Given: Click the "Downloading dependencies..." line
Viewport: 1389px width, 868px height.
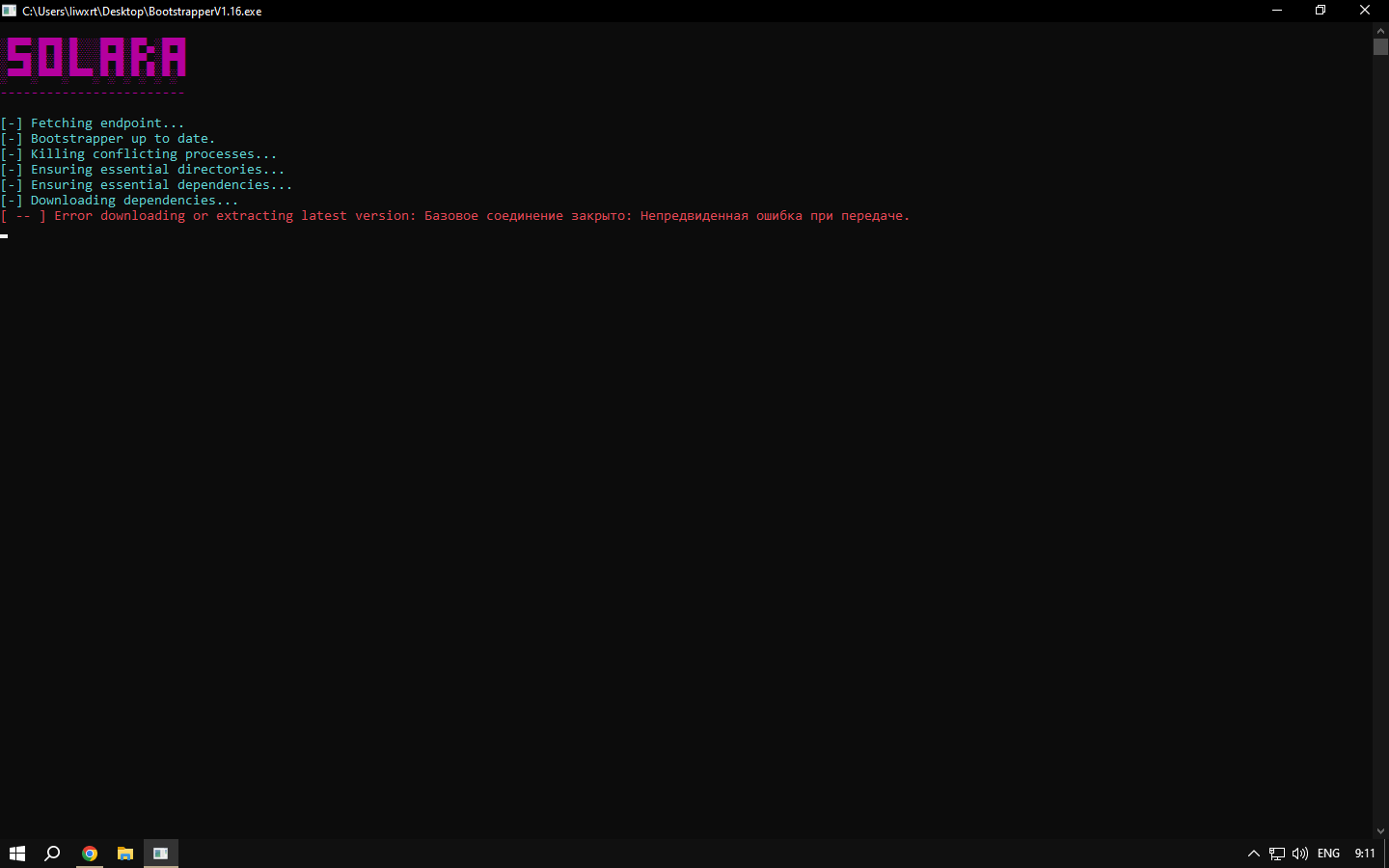Looking at the screenshot, I should [120, 201].
